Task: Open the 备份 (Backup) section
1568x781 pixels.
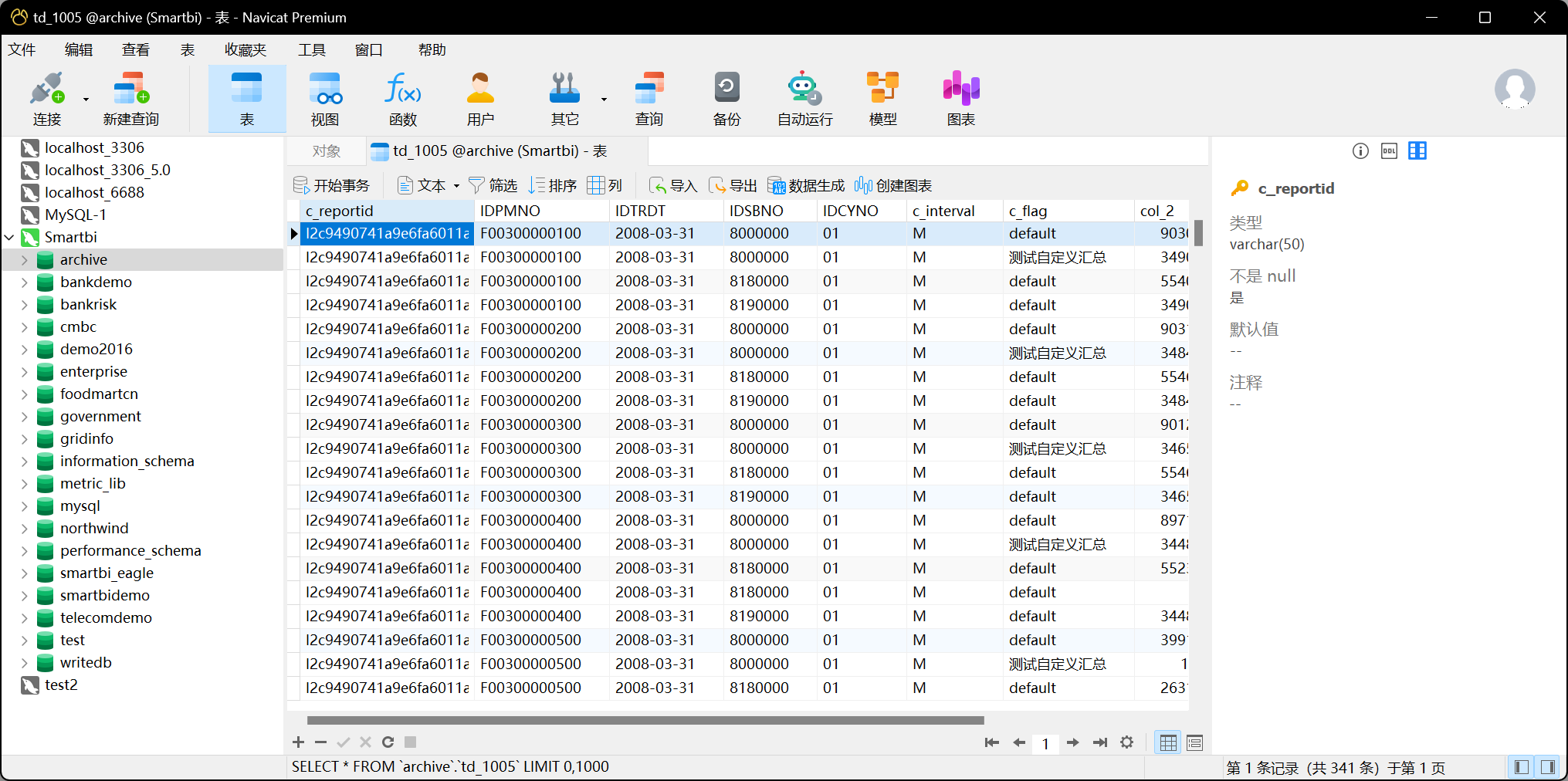Action: [726, 96]
